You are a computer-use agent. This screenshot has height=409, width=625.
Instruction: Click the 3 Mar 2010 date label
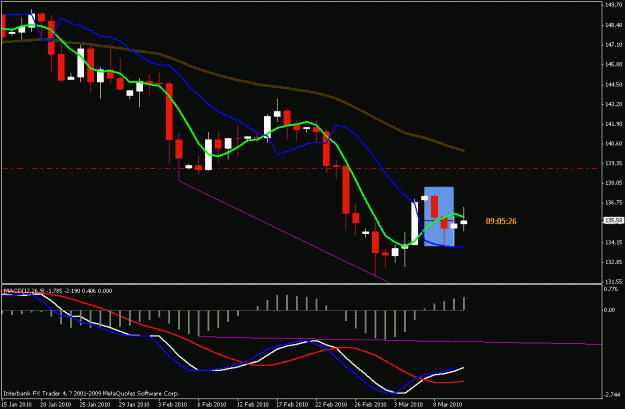point(408,404)
